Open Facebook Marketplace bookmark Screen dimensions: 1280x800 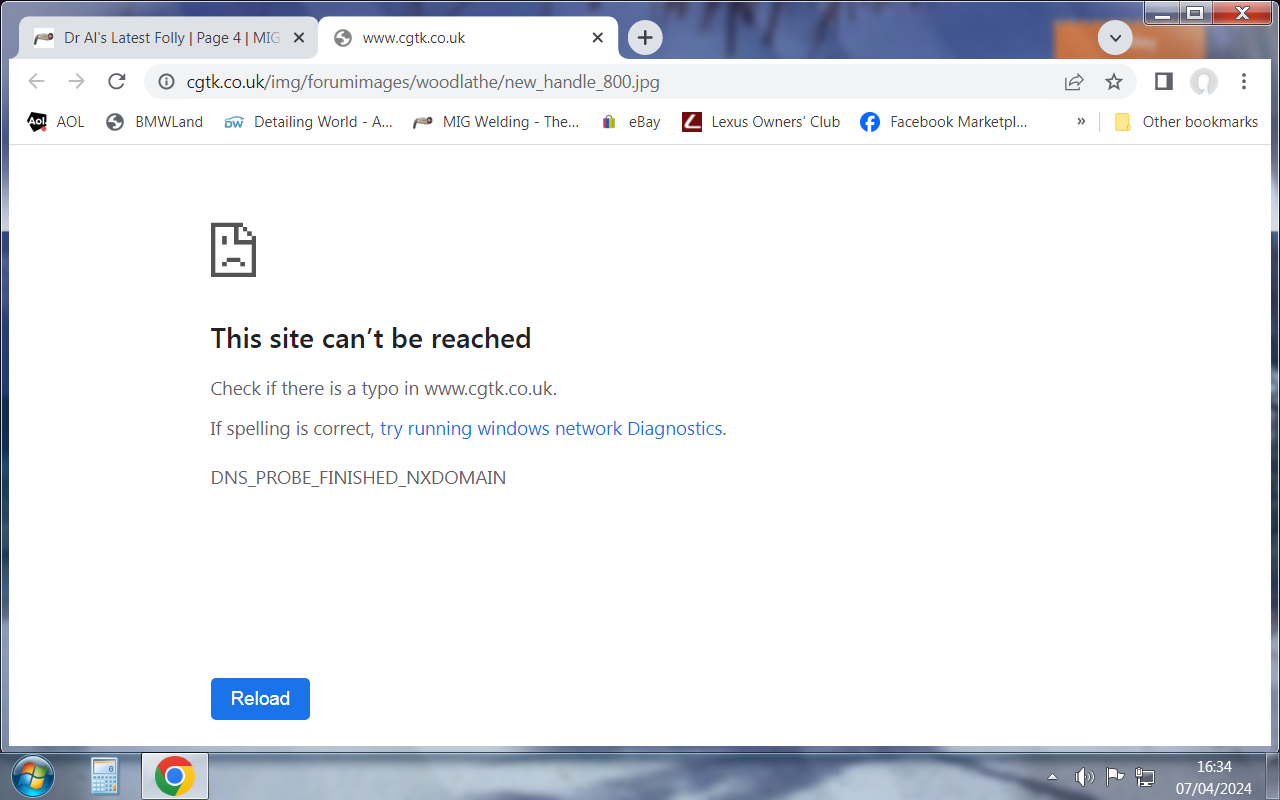coord(944,122)
